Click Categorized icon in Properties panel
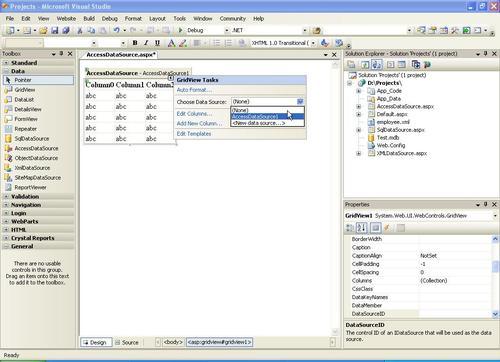Image resolution: width=500 pixels, height=362 pixels. (350, 228)
